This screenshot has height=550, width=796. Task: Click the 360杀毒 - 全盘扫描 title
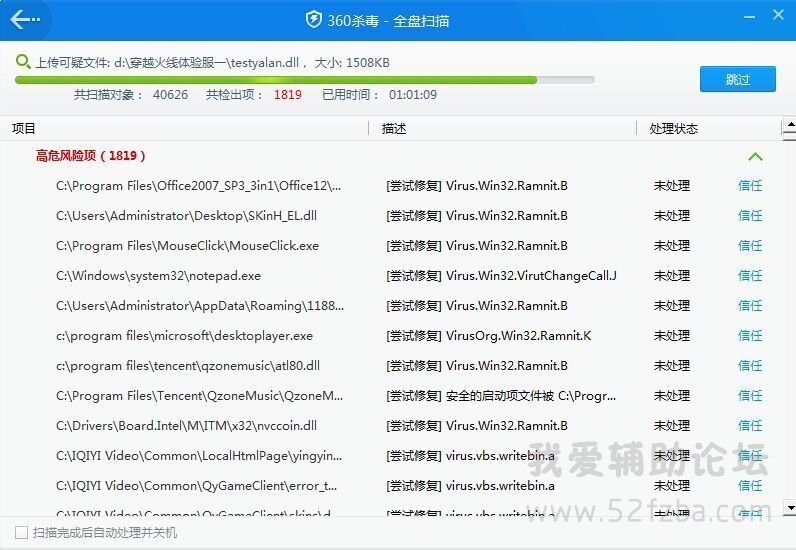[388, 21]
